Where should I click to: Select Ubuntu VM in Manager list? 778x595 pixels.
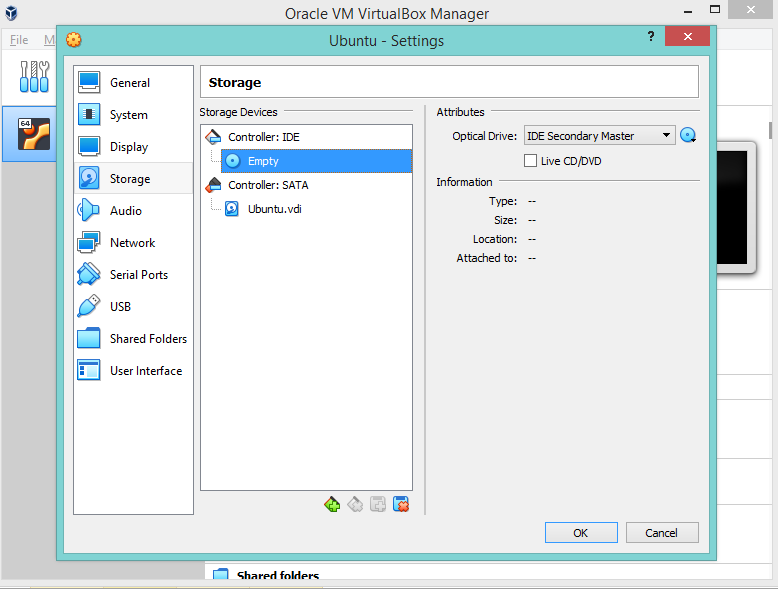point(29,133)
